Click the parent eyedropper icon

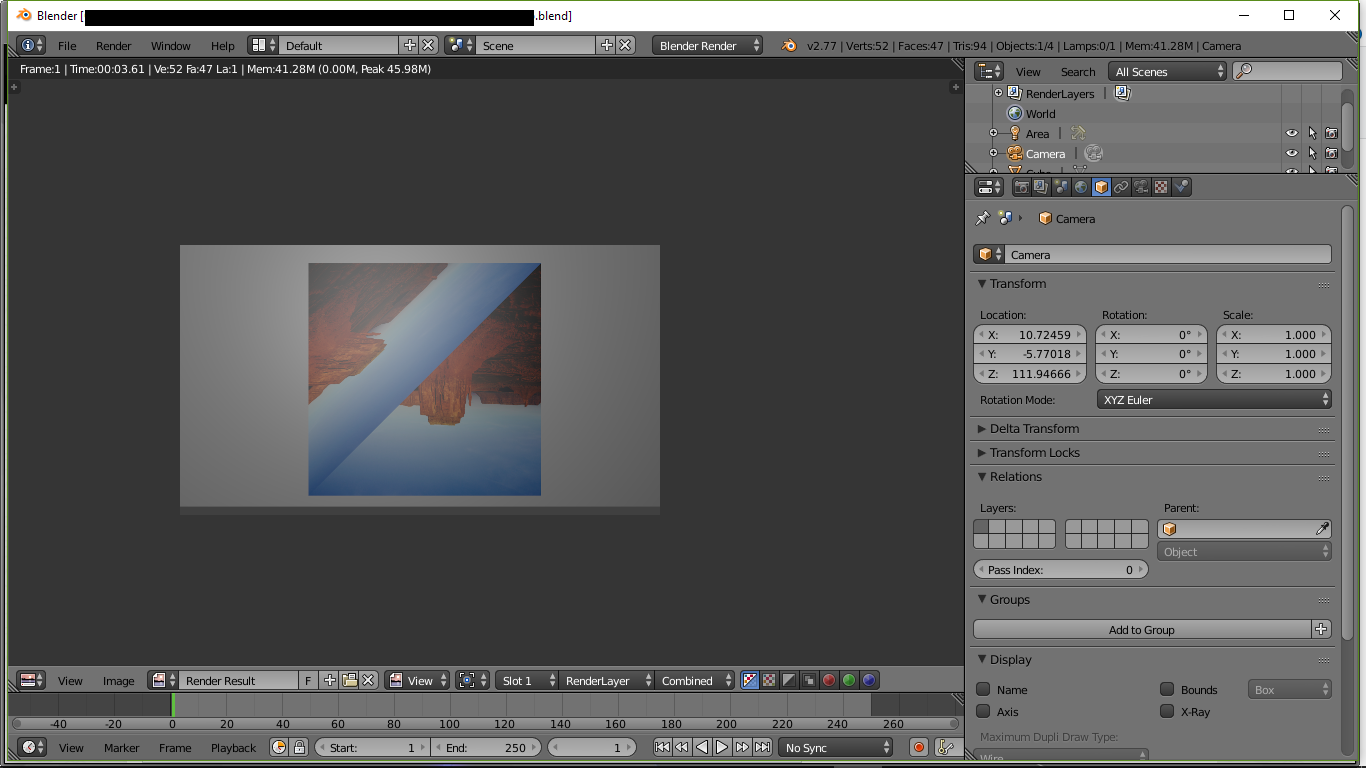(x=1322, y=529)
